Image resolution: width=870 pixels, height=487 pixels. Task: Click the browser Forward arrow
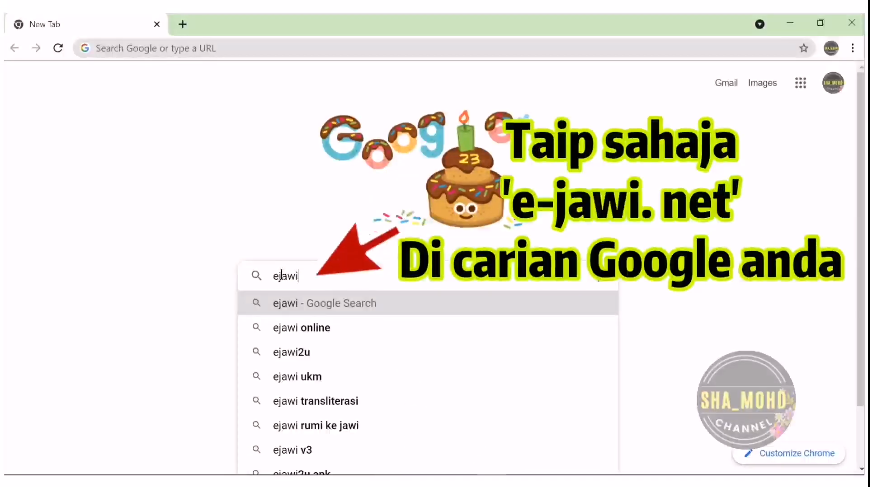pyautogui.click(x=36, y=48)
